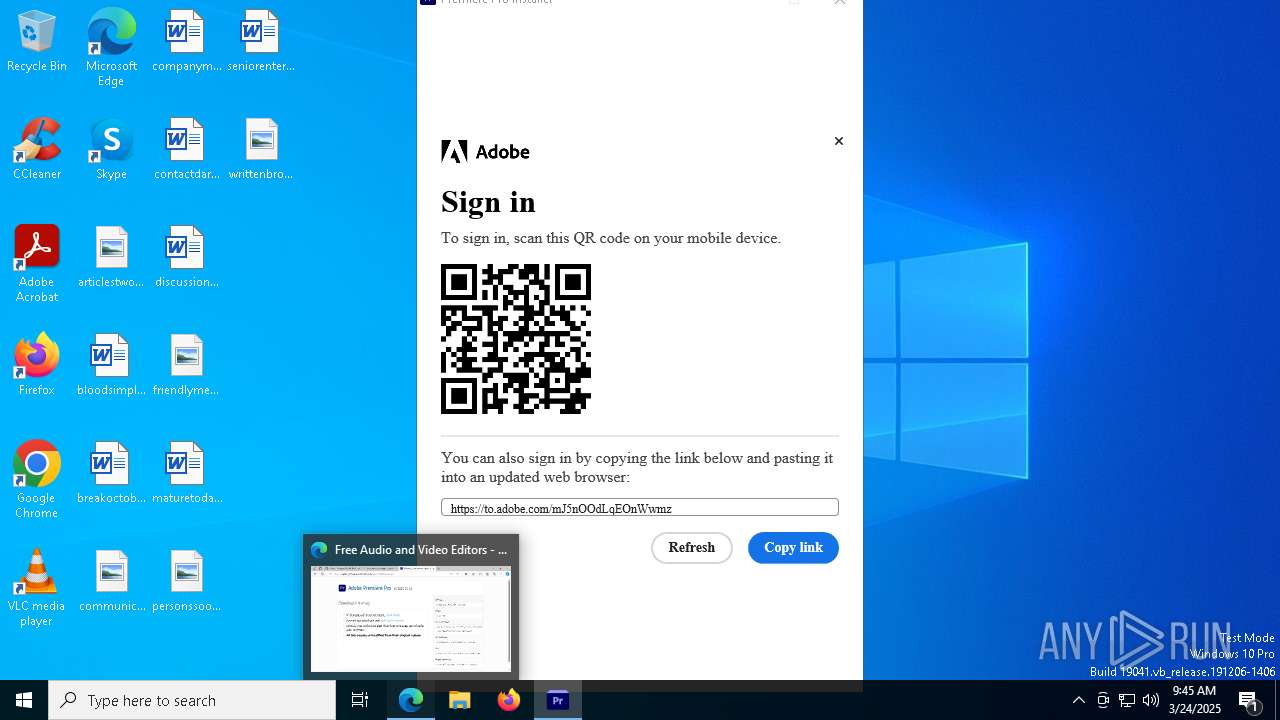The image size is (1280, 720).
Task: Click the Copy link button
Action: click(x=793, y=548)
